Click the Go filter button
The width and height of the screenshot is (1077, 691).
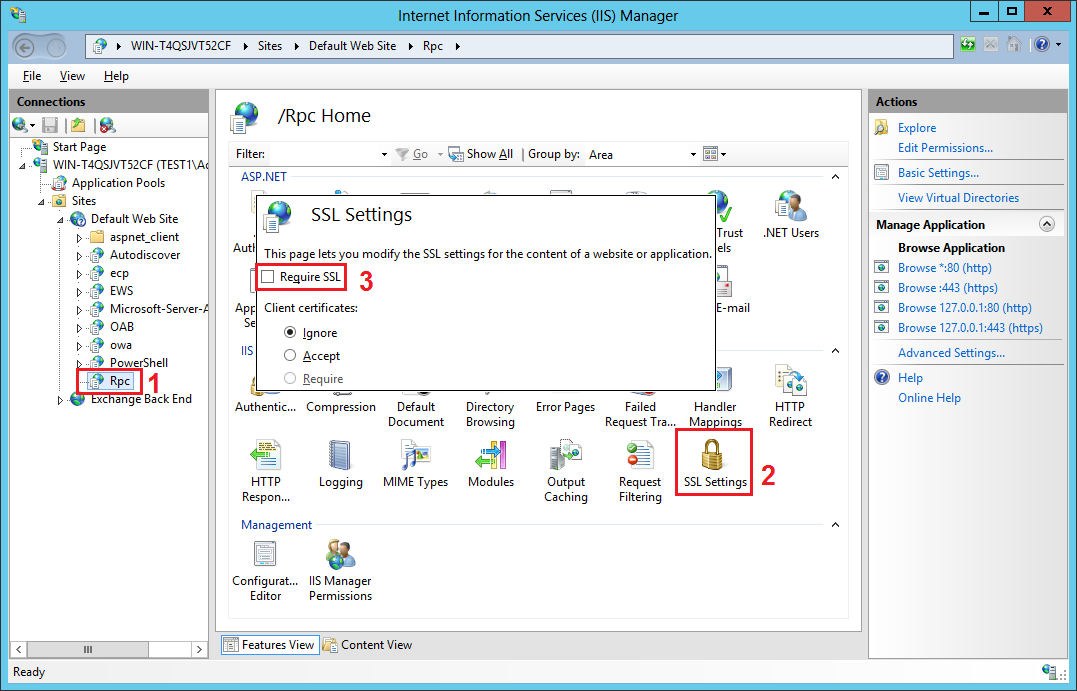click(x=412, y=154)
